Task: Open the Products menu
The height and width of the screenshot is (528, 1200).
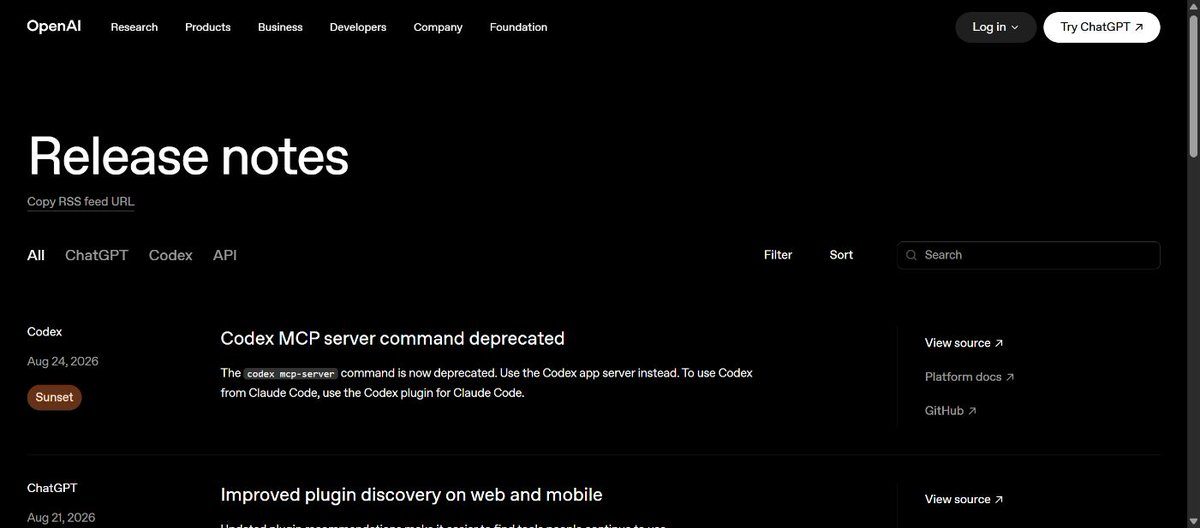Action: 208,27
